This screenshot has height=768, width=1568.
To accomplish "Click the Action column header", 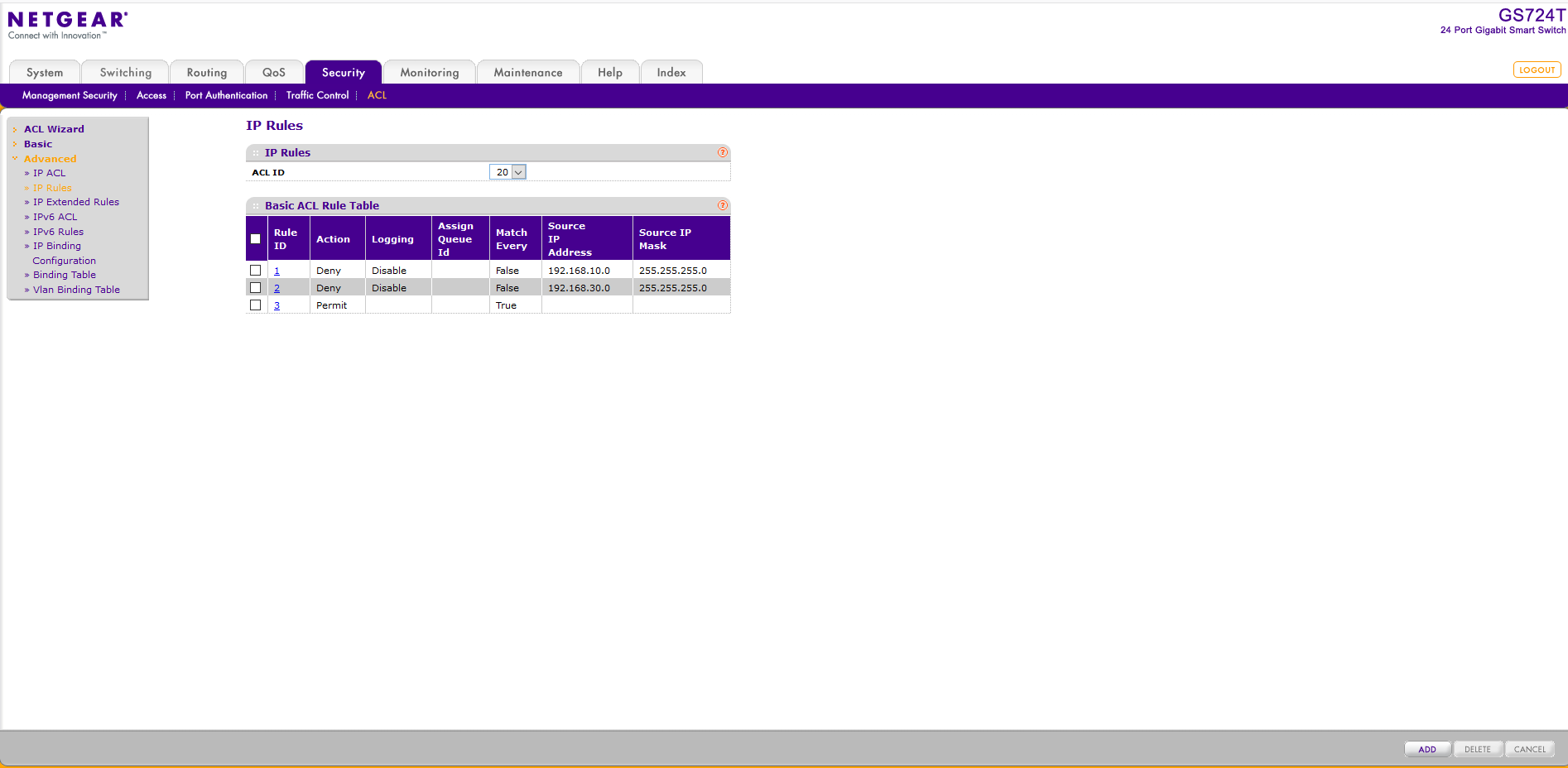I will (x=338, y=239).
